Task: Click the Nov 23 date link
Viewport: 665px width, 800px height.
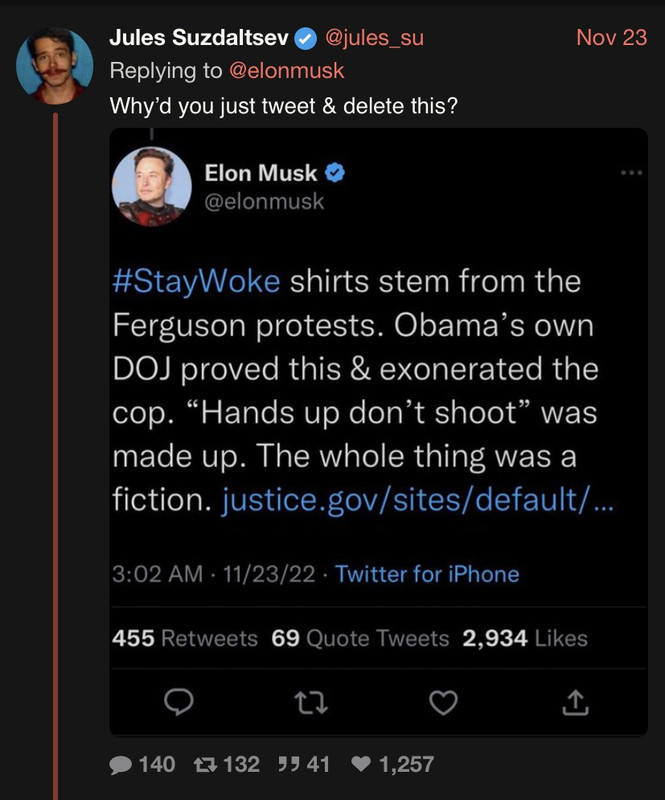Action: point(611,38)
